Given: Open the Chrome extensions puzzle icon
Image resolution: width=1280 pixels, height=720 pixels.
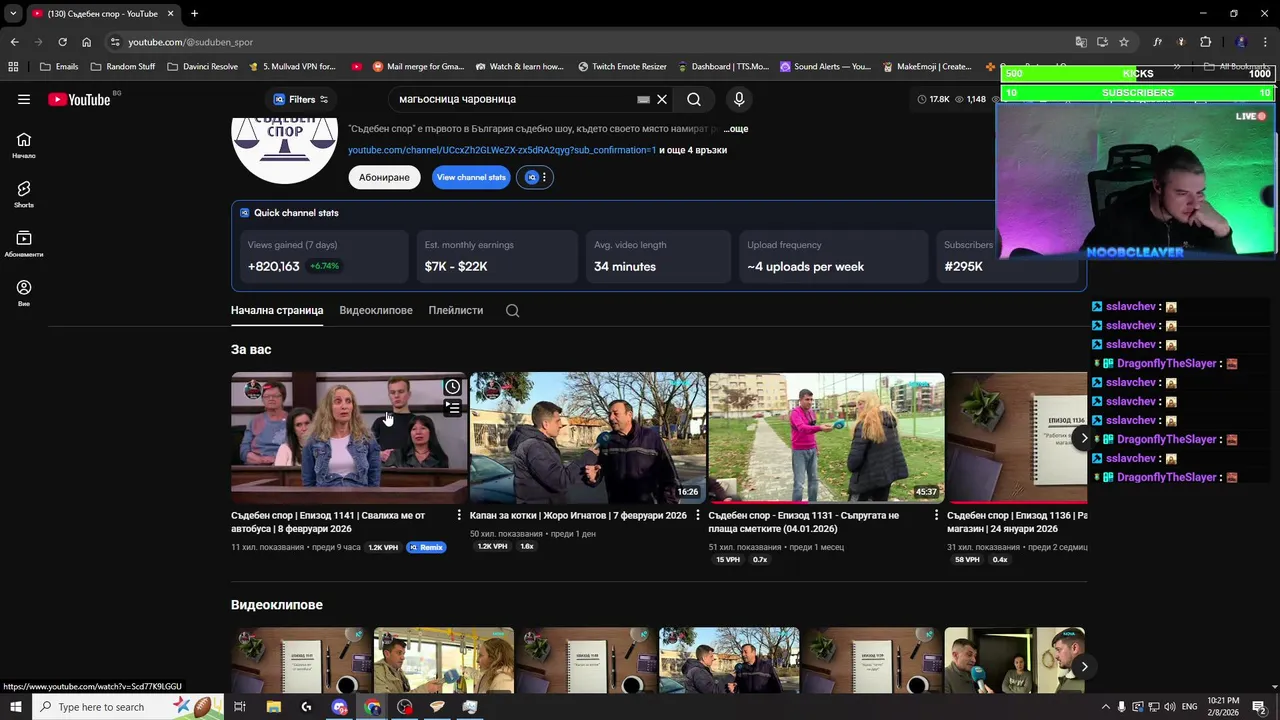Looking at the screenshot, I should click(x=1205, y=42).
